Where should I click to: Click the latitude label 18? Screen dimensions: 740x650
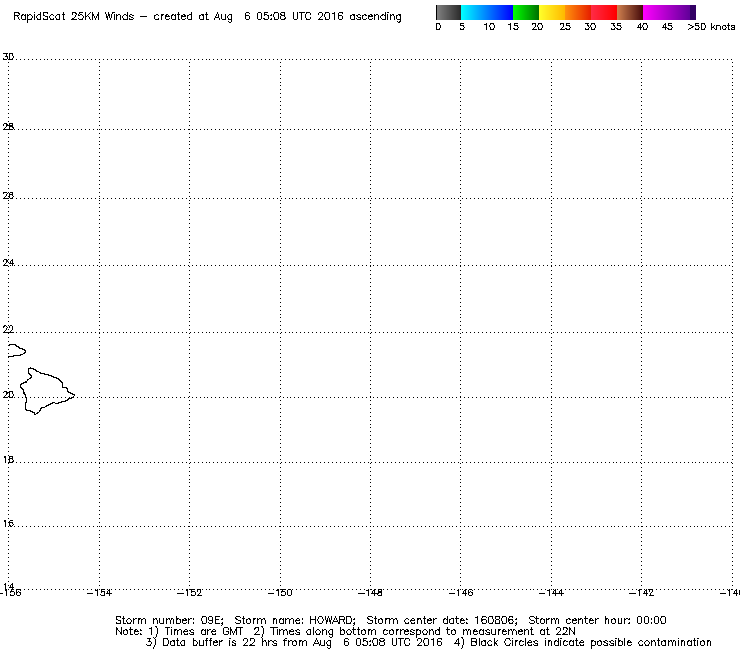(x=8, y=460)
